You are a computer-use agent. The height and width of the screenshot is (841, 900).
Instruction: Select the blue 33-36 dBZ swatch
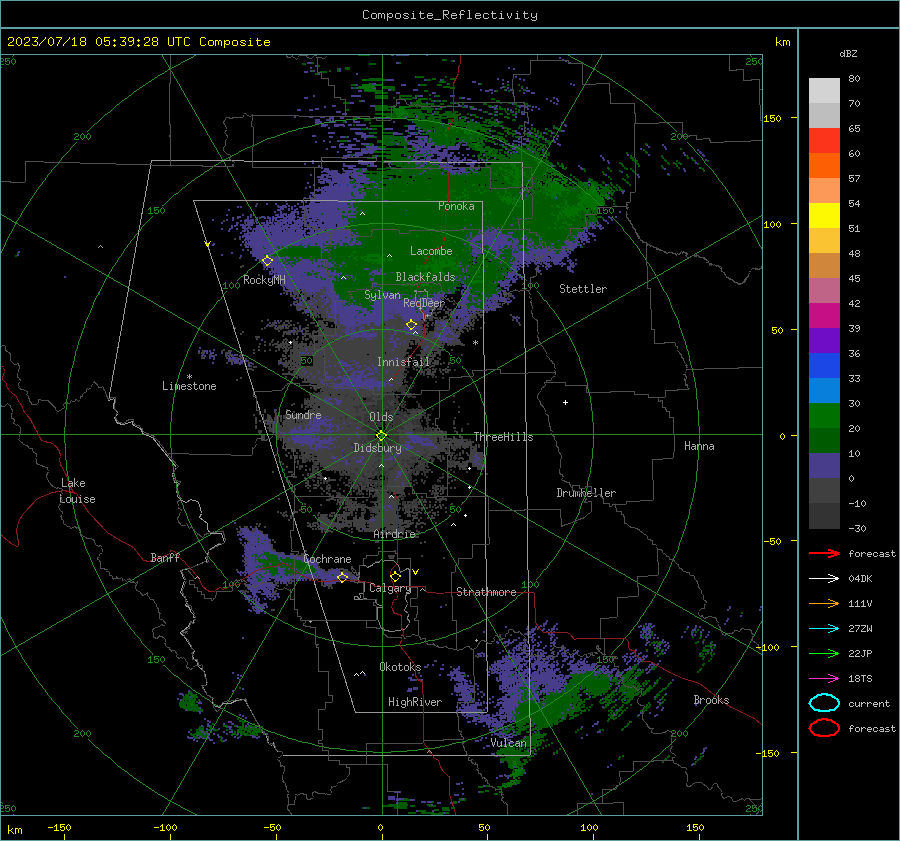(824, 366)
